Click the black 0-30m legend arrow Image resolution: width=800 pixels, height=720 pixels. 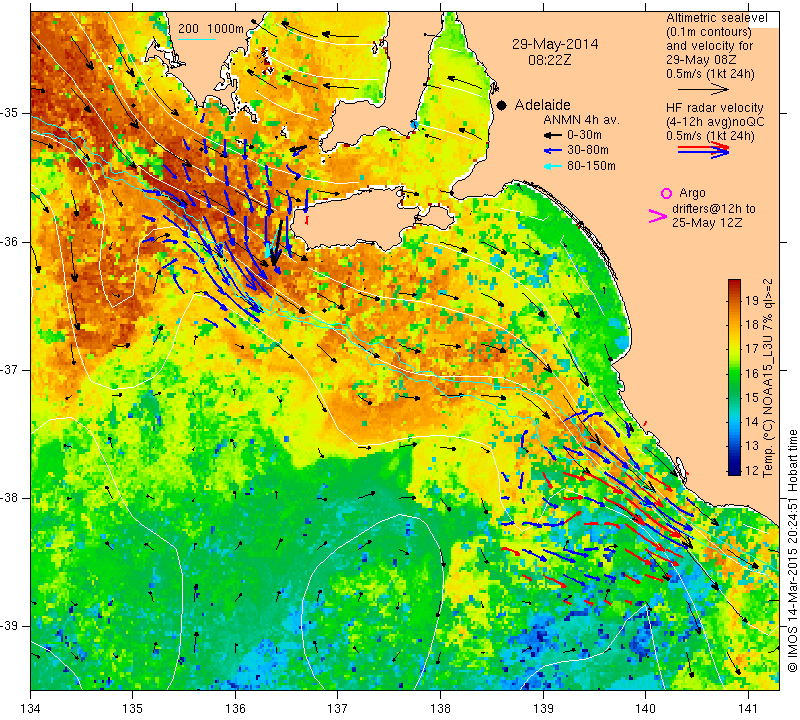(553, 135)
